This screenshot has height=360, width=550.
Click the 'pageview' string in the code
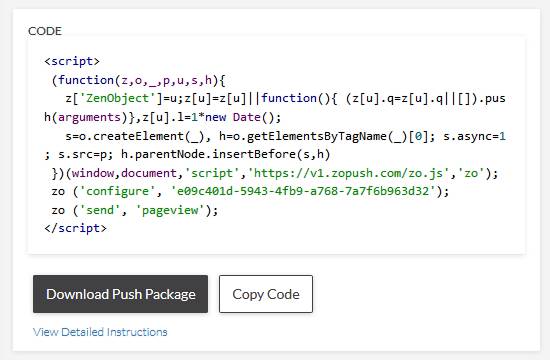pos(170,210)
